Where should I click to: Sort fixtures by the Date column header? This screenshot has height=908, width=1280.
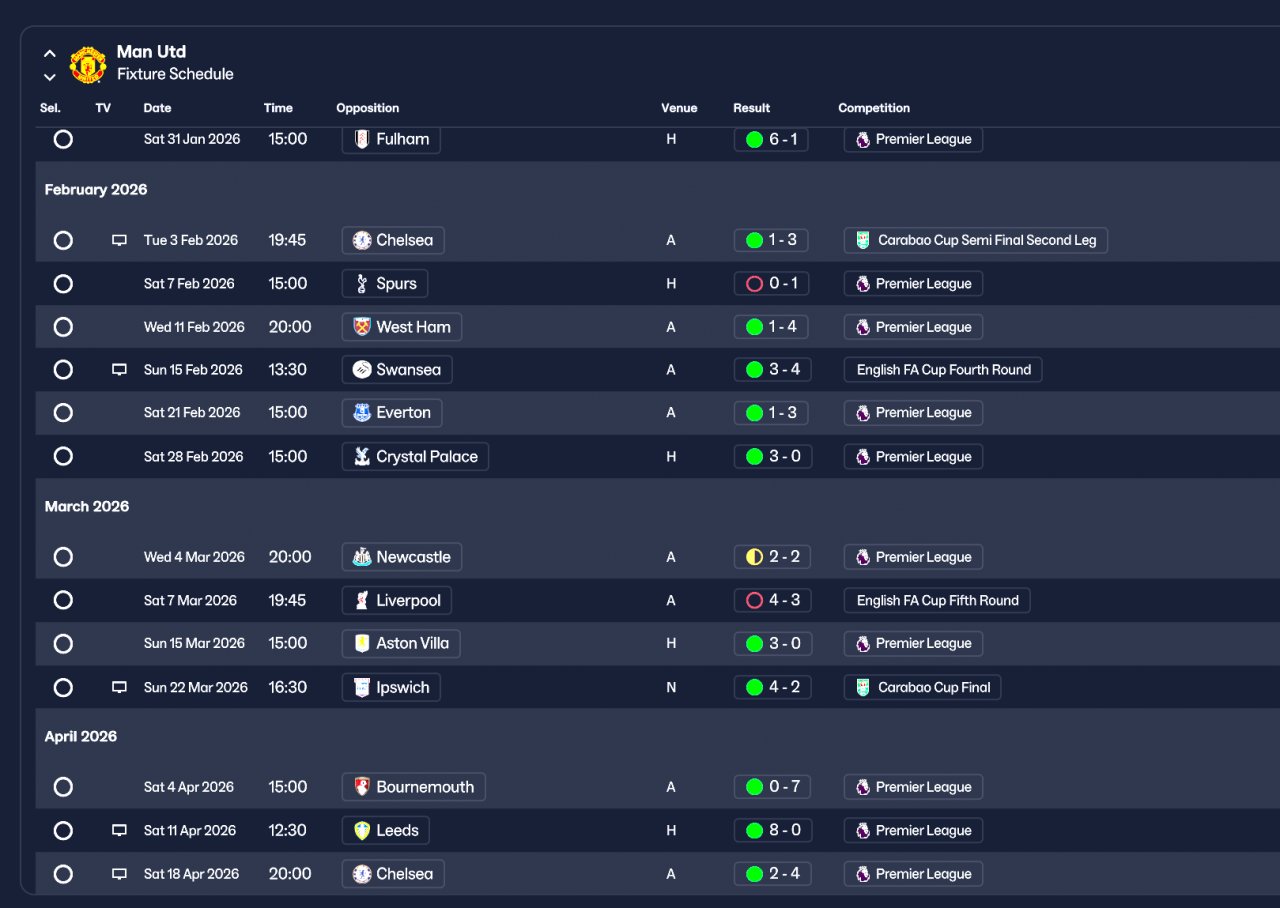coord(157,108)
